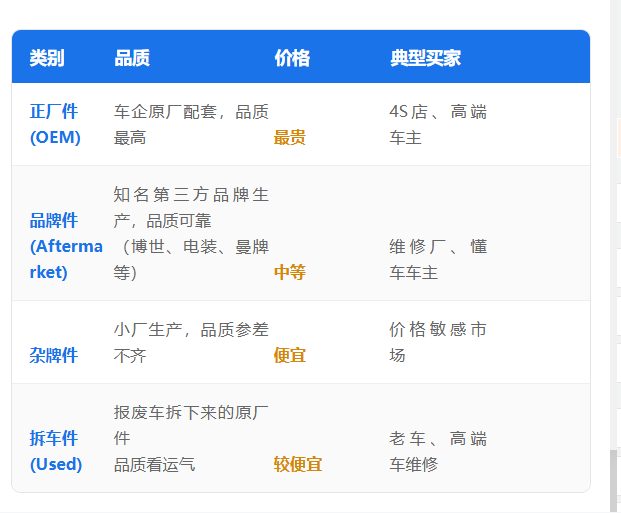Viewport: 621px width, 513px height.
Task: Click the 典型买家 column header
Action: 426,58
